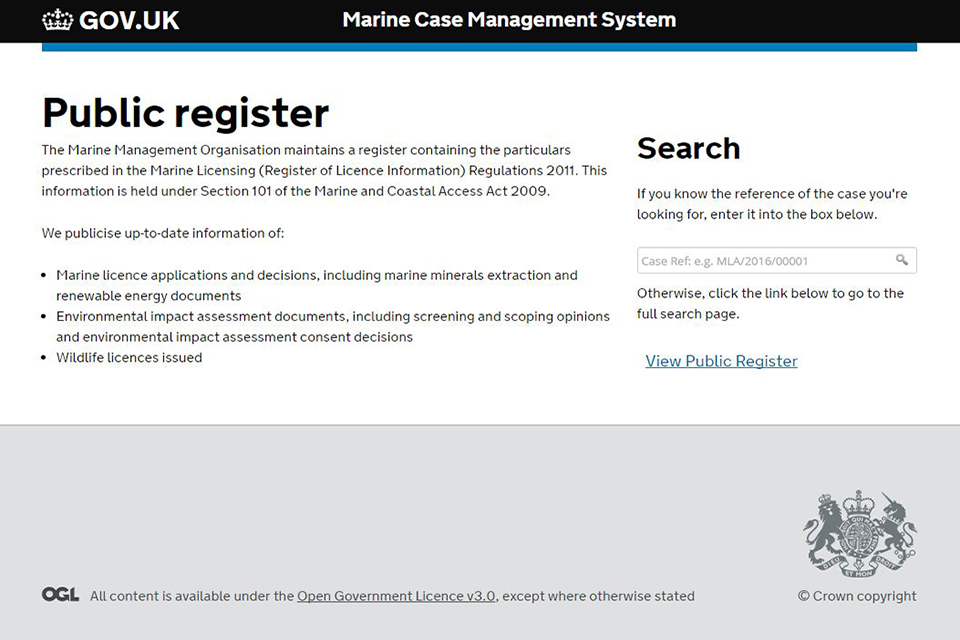The image size is (960, 640).
Task: Select the Wildlife licences issued bullet
Action: [129, 357]
